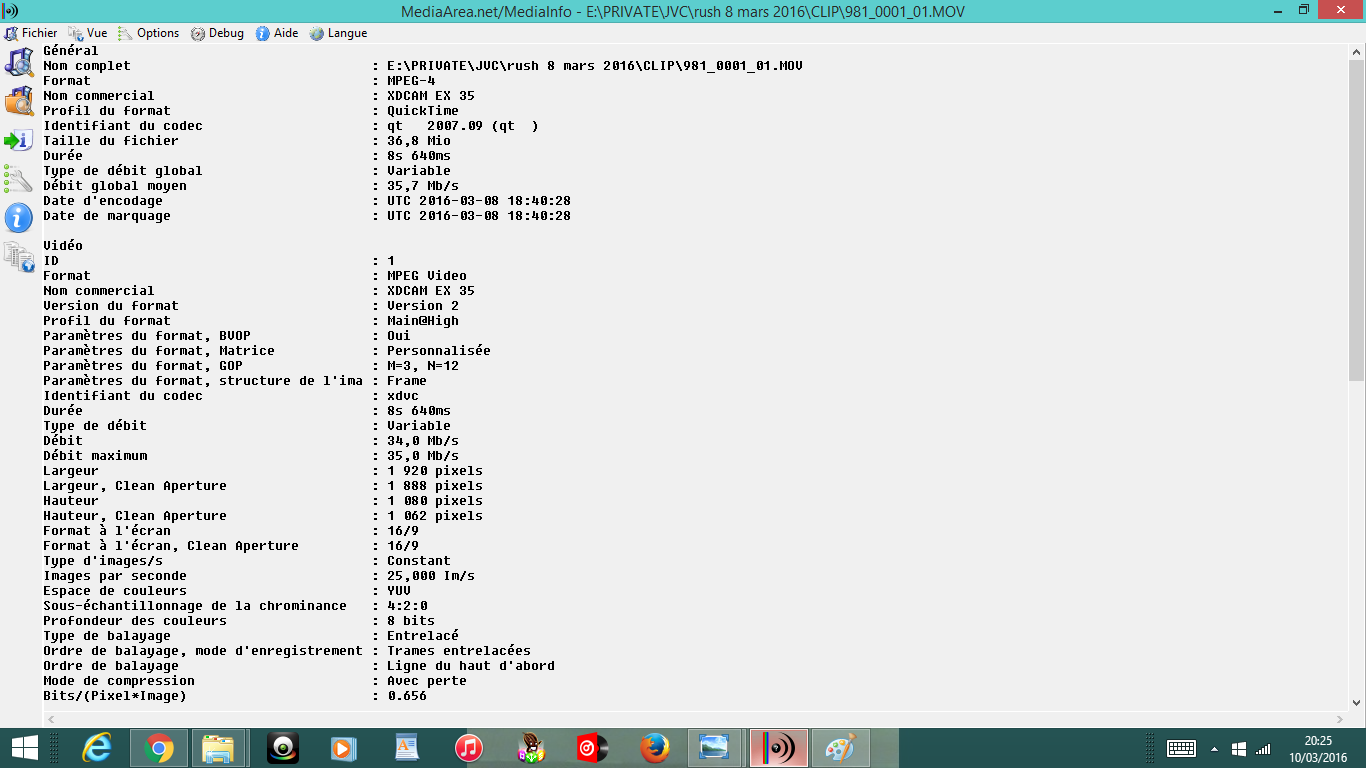Click the 'M=3, N=12' GOP value
Image resolution: width=1366 pixels, height=768 pixels.
(423, 366)
